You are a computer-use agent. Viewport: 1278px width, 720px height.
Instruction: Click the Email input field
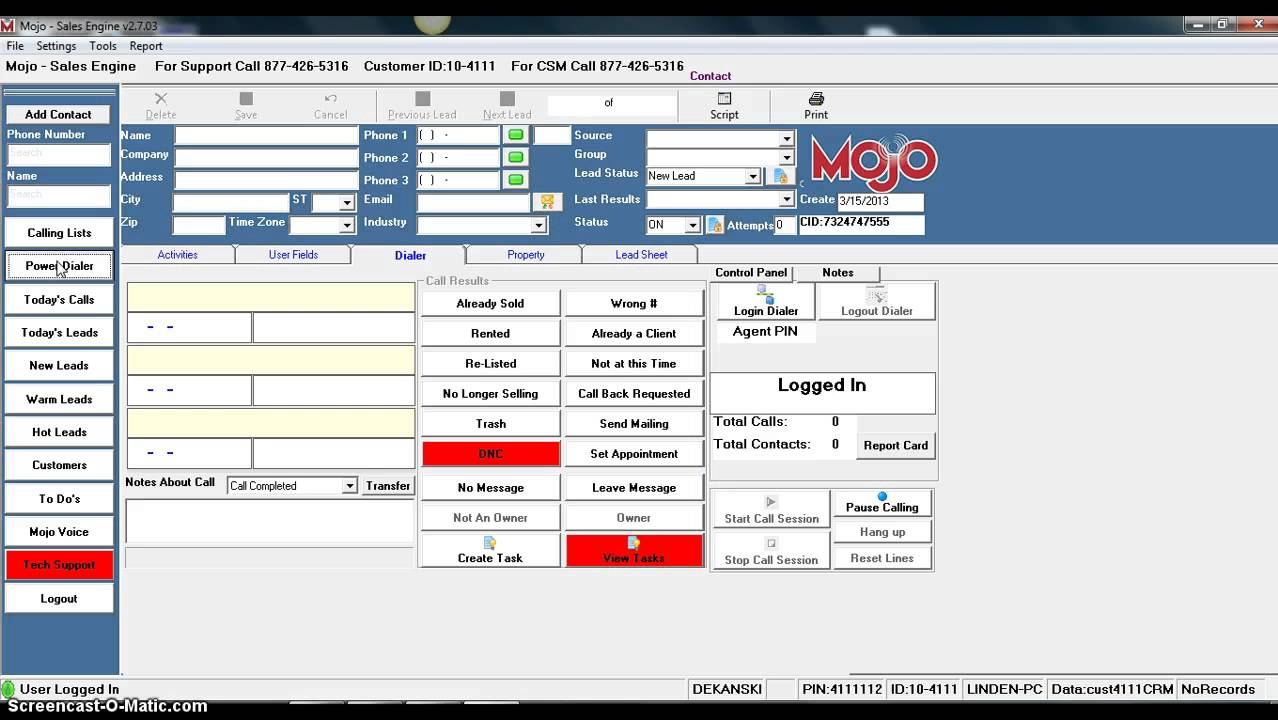click(473, 203)
